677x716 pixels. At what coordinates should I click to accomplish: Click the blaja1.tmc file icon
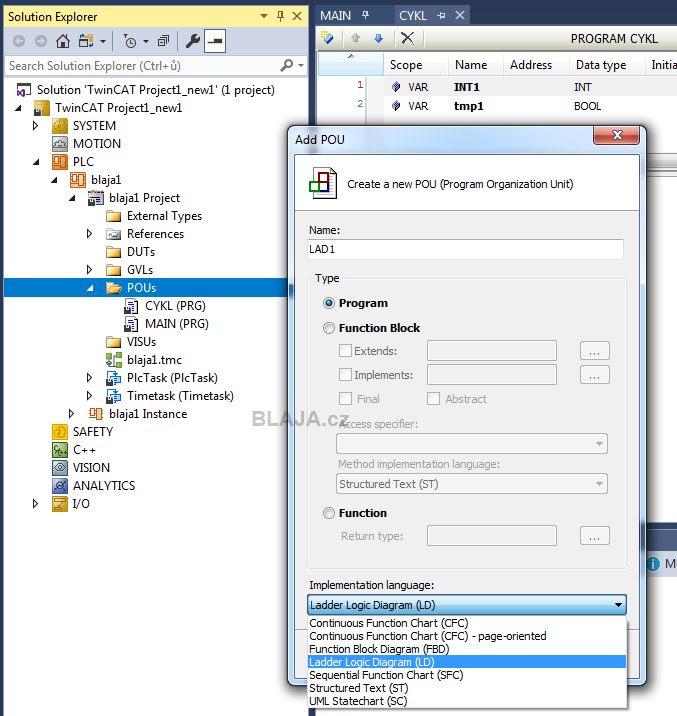(x=114, y=360)
